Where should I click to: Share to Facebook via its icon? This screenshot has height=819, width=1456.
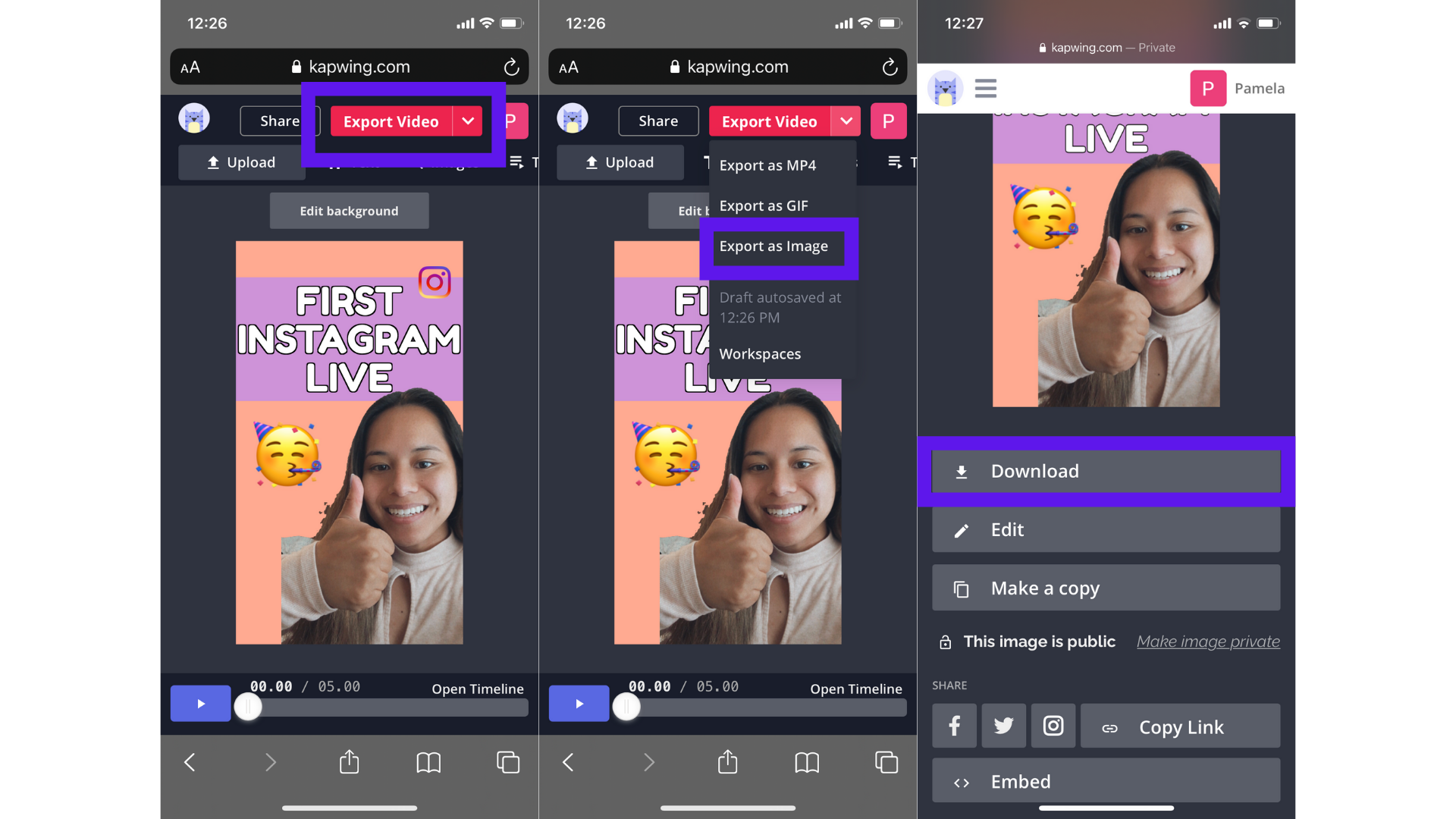[x=954, y=726]
